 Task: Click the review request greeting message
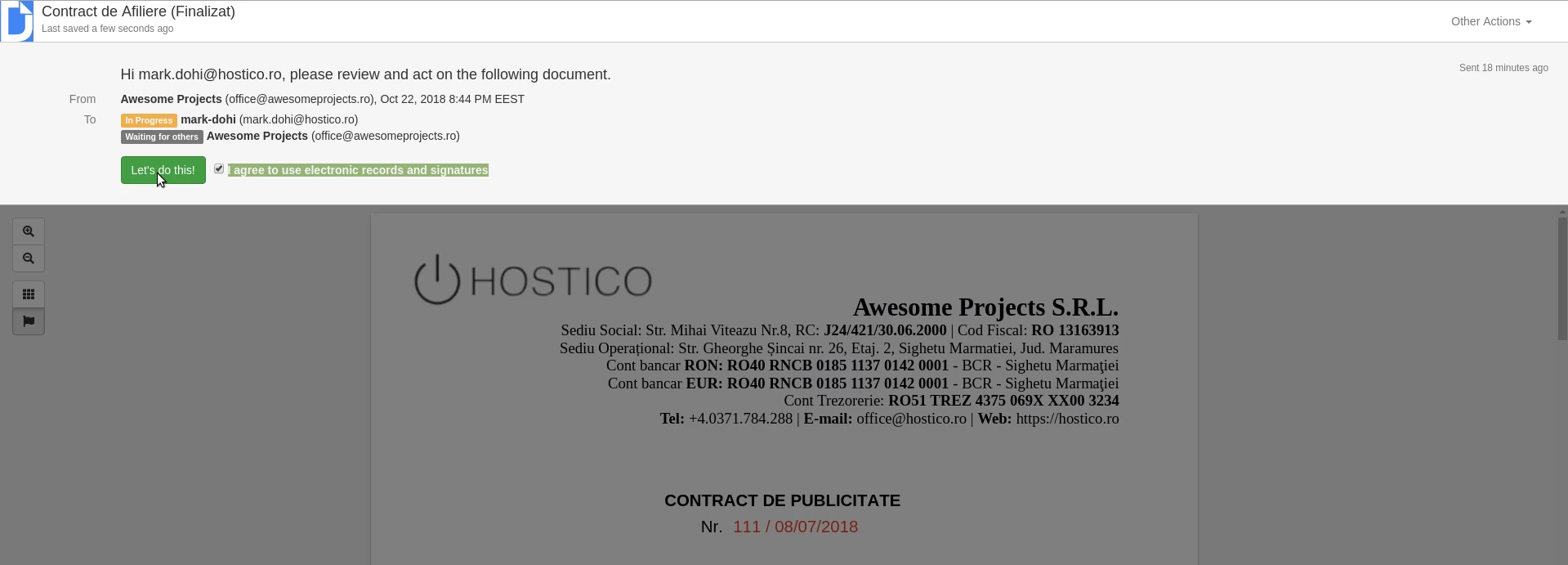pyautogui.click(x=365, y=74)
